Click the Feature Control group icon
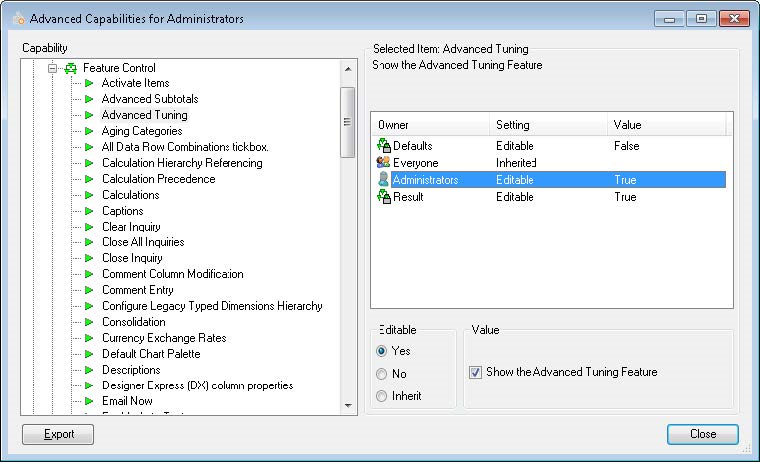760x462 pixels. [x=70, y=68]
